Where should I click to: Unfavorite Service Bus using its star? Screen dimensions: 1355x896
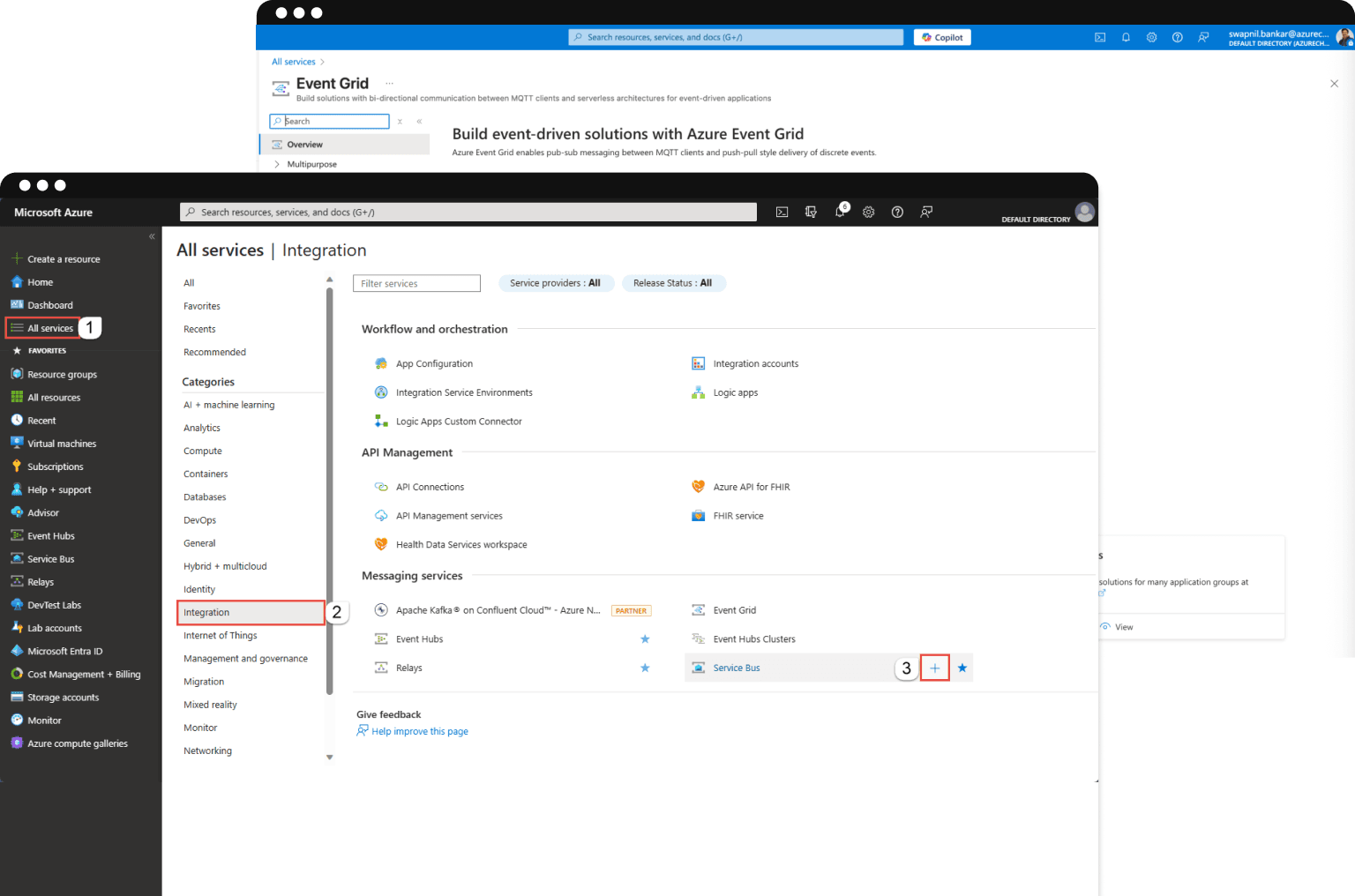(x=962, y=668)
